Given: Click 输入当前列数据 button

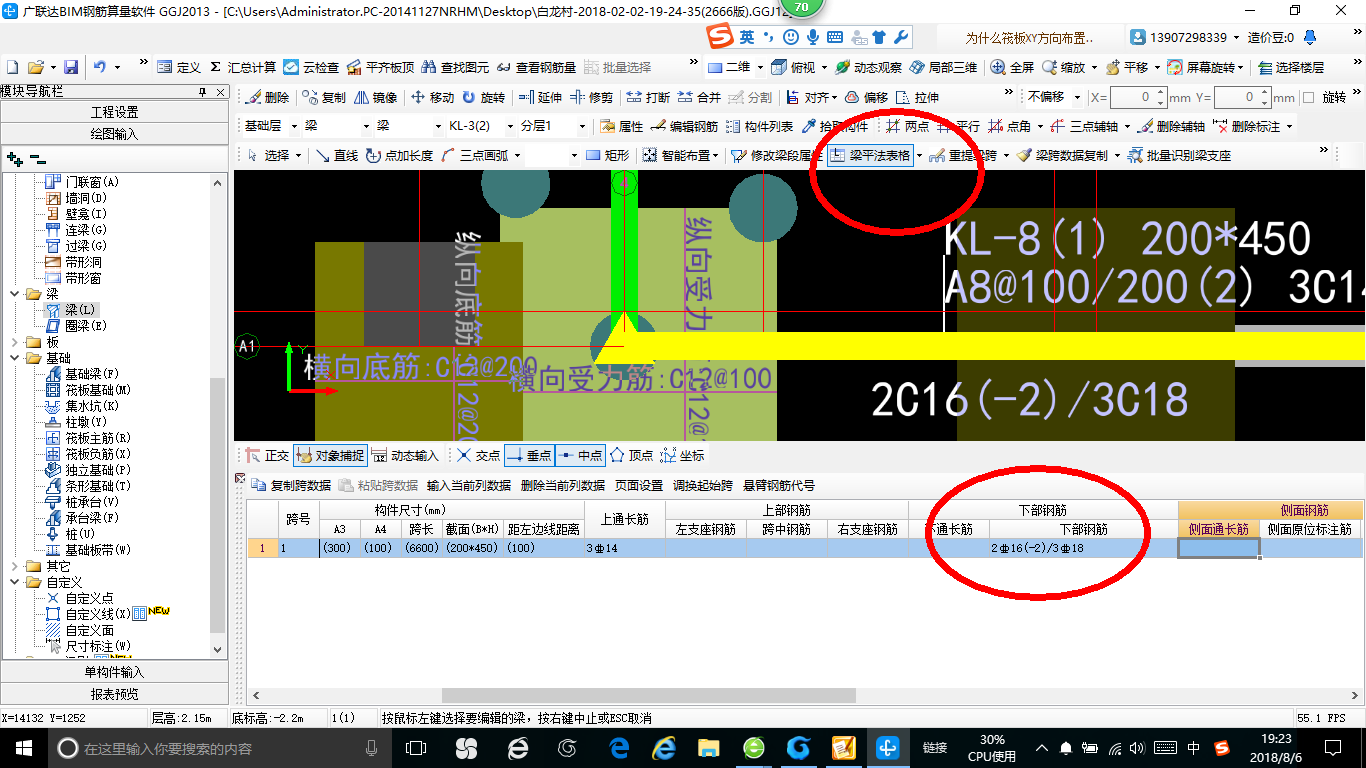Looking at the screenshot, I should [x=468, y=486].
